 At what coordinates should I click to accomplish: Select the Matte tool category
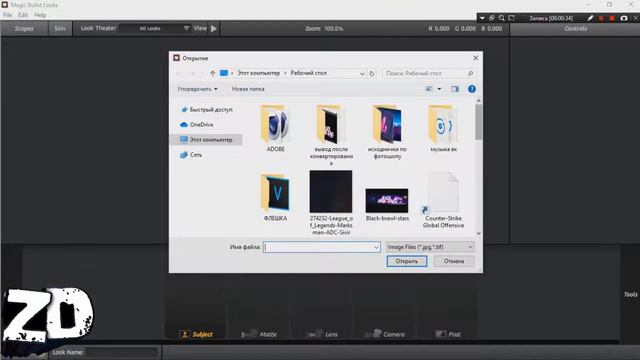coord(259,334)
